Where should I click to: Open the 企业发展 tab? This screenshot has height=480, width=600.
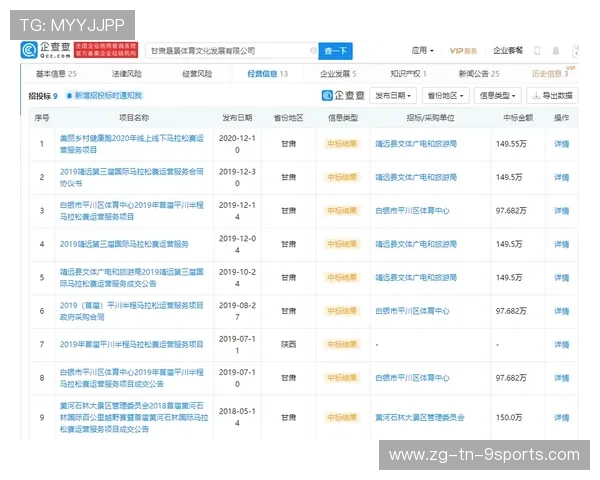[338, 73]
